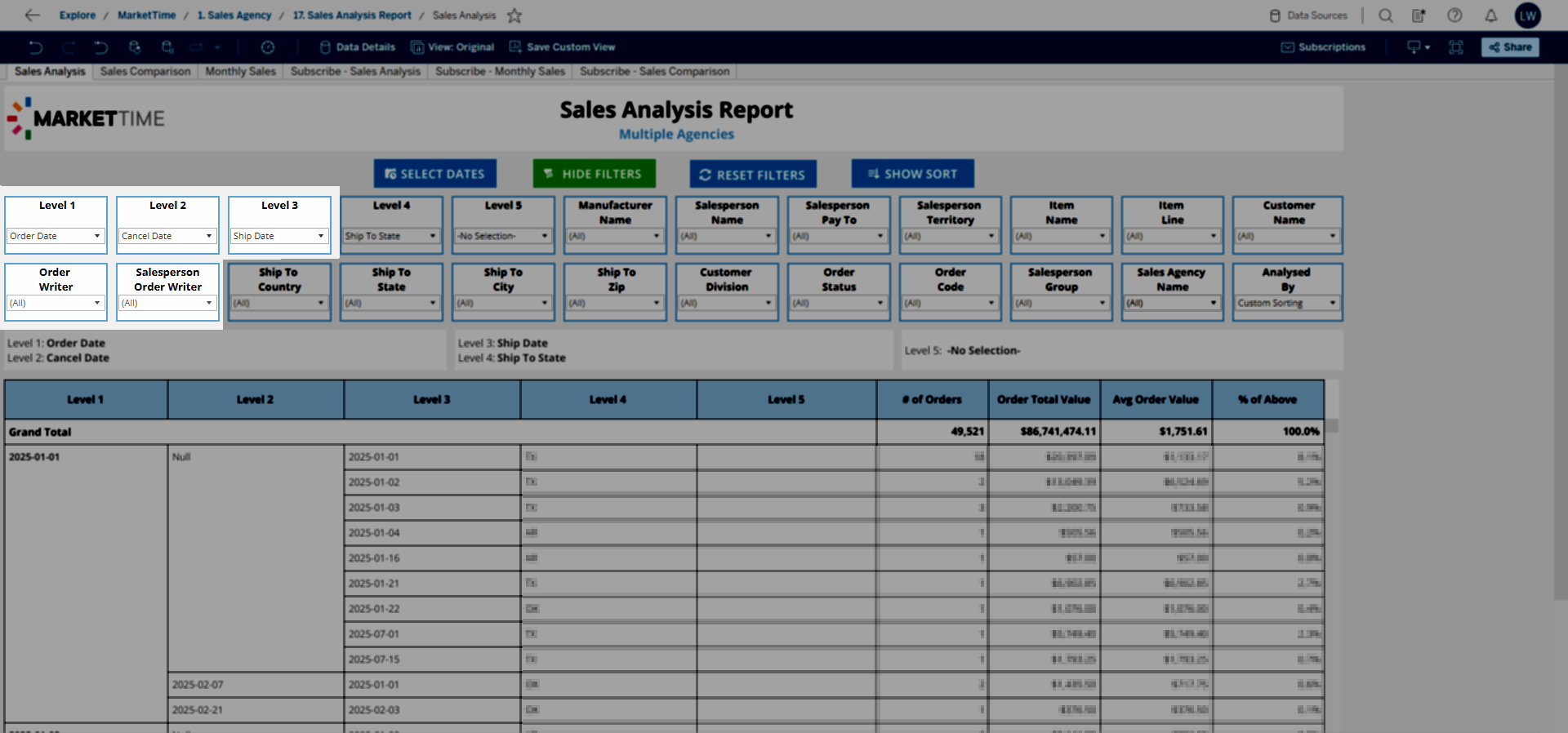
Task: Click the Redo toolbar icon
Action: point(69,47)
